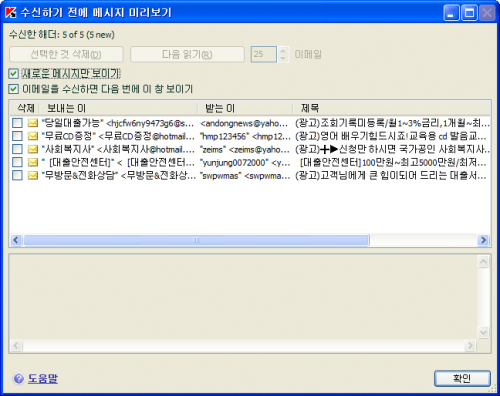Screen dimensions: 500x396
Task: Increase email count with up spinner arrow
Action: [x=283, y=51]
